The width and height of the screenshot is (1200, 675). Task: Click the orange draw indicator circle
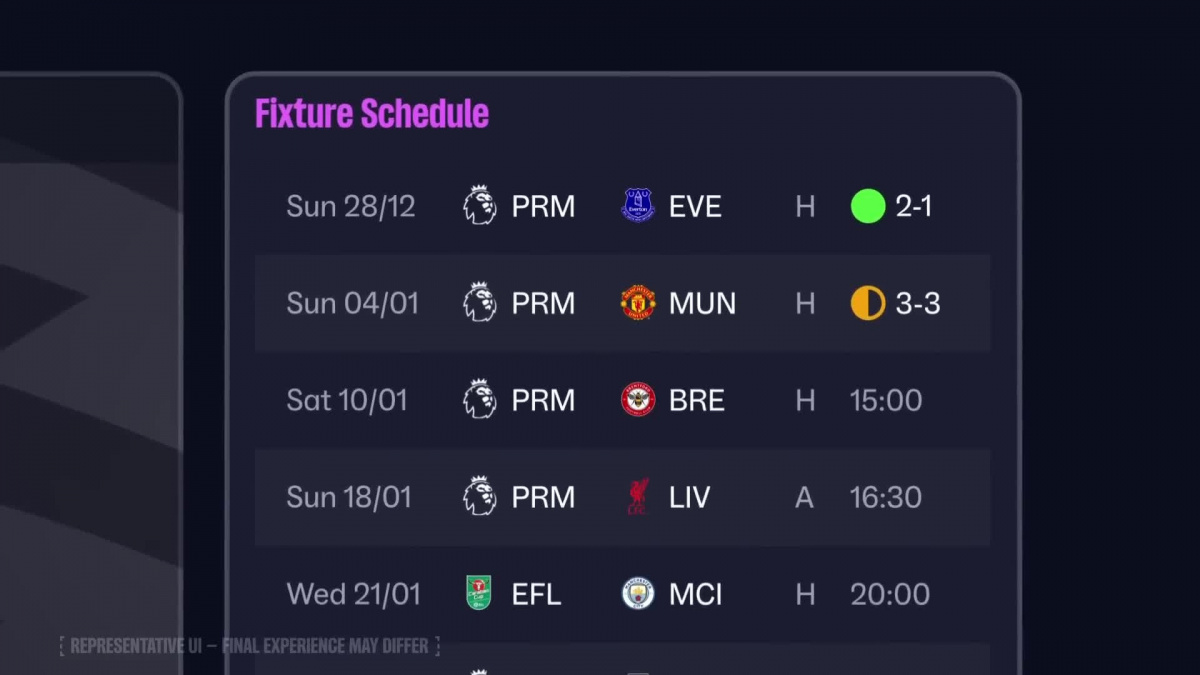pos(868,303)
